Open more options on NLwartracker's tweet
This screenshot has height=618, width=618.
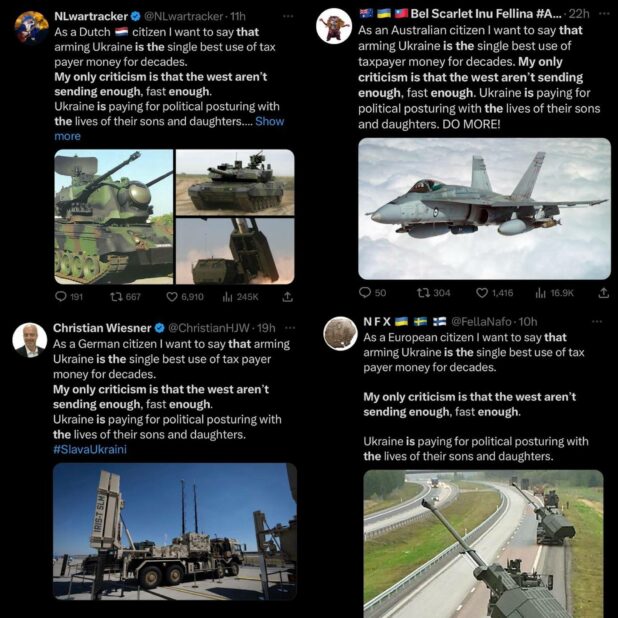(x=288, y=16)
